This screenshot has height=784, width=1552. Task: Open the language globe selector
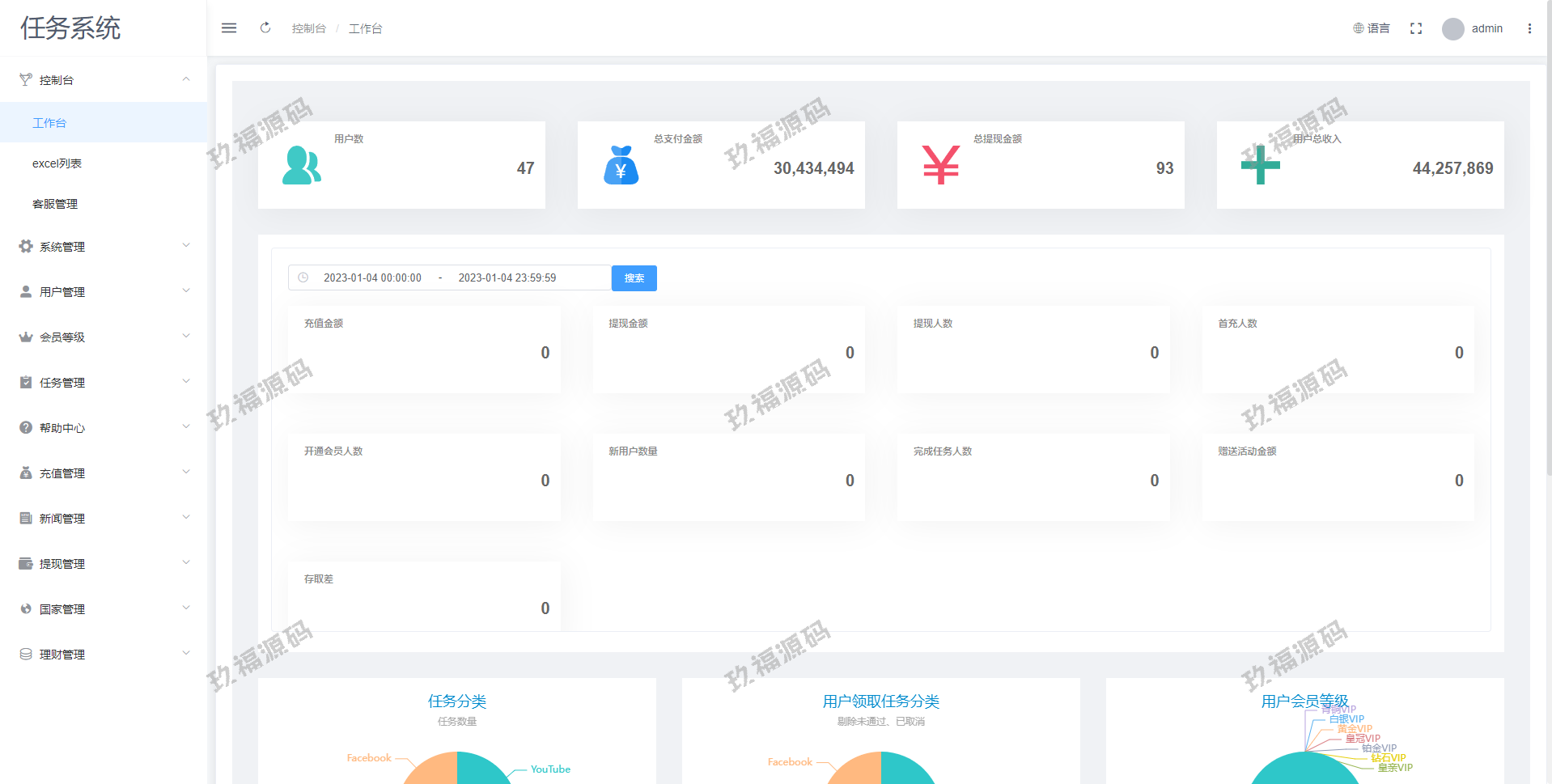coord(1371,28)
